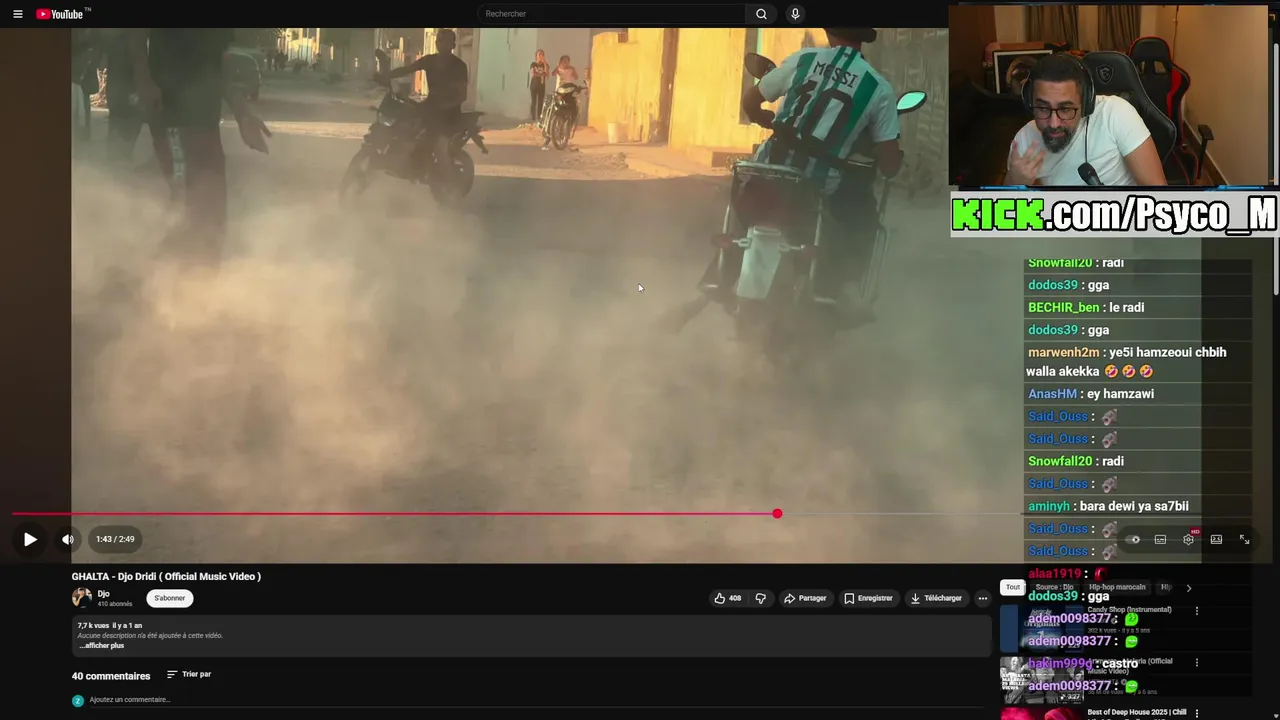The width and height of the screenshot is (1280, 720).
Task: Switch to theater mode
Action: [x=1216, y=539]
